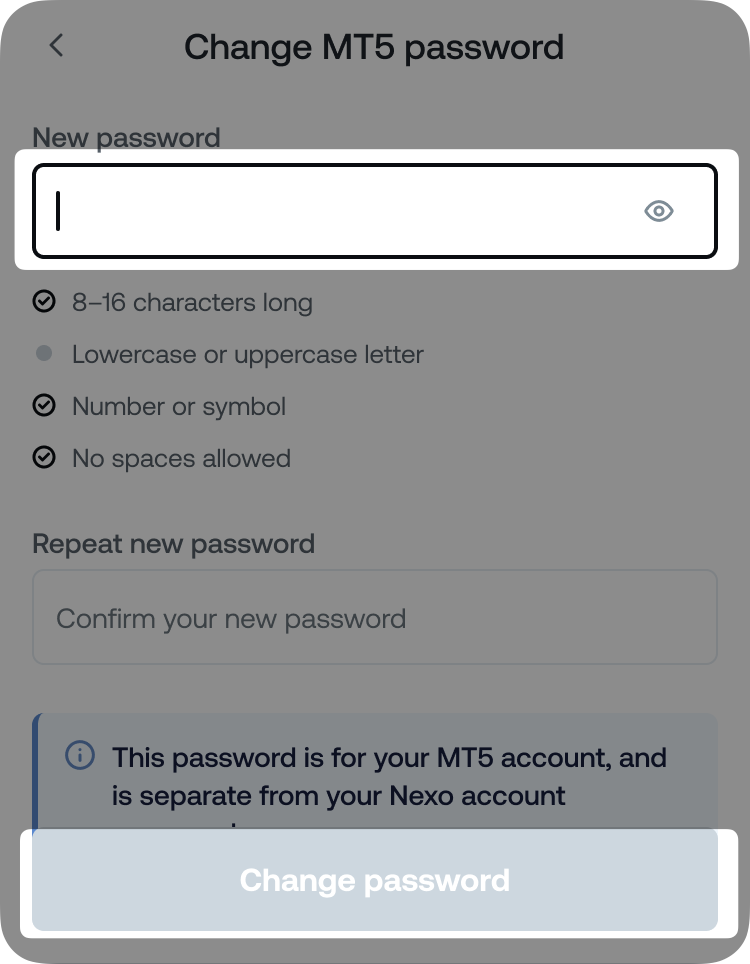Image resolution: width=750 pixels, height=964 pixels.
Task: Click the text cursor in New password field
Action: pos(58,211)
